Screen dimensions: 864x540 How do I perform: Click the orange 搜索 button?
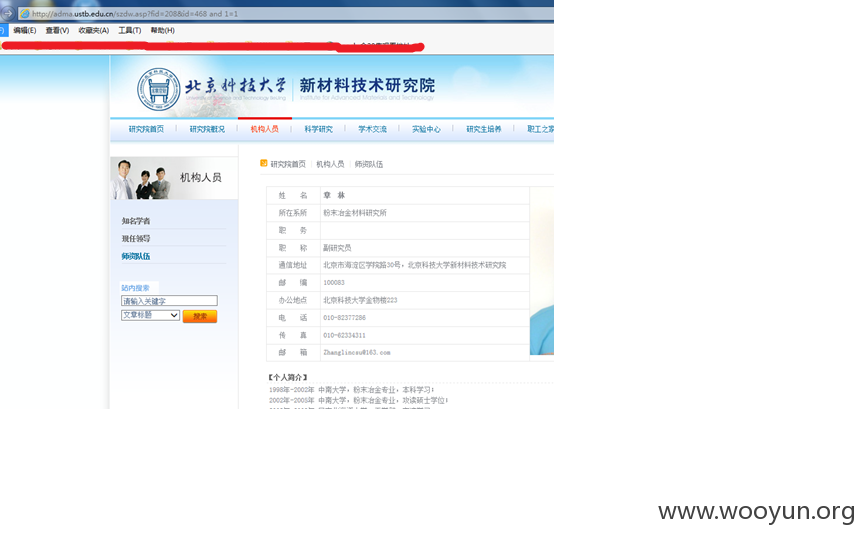pyautogui.click(x=200, y=316)
